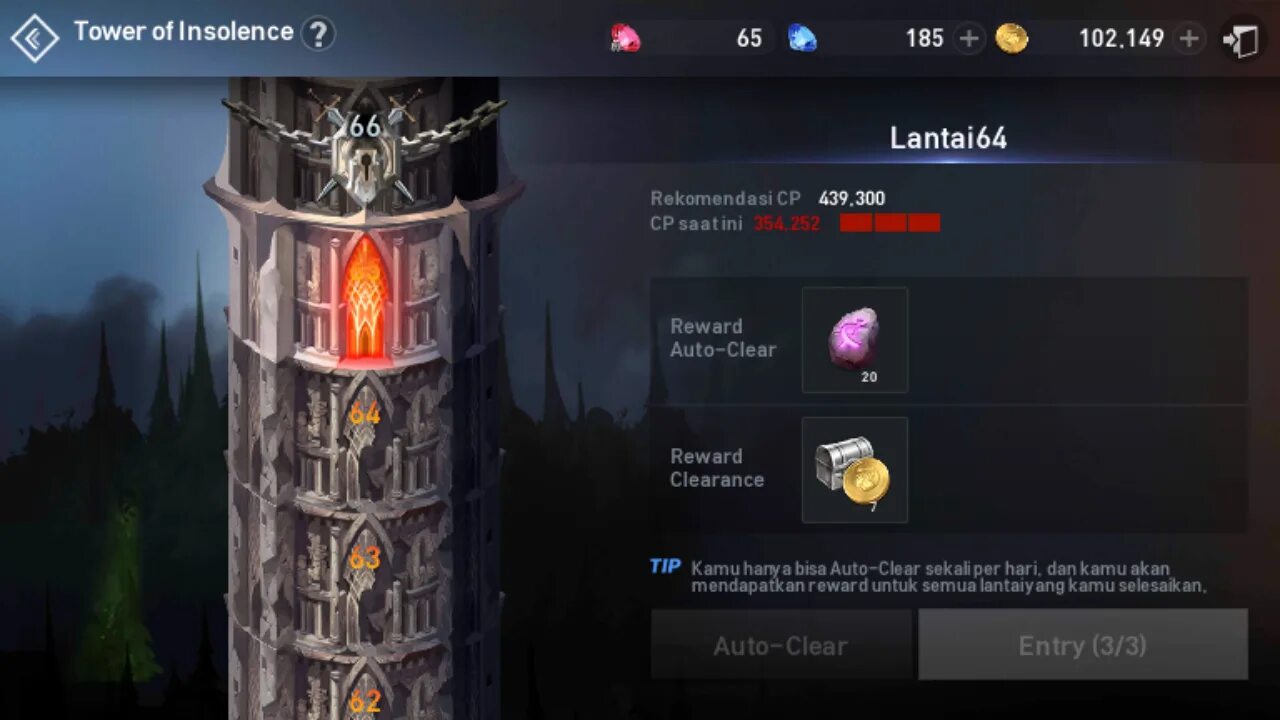1280x720 pixels.
Task: Open the Tower of Insolence help question mark
Action: (317, 35)
